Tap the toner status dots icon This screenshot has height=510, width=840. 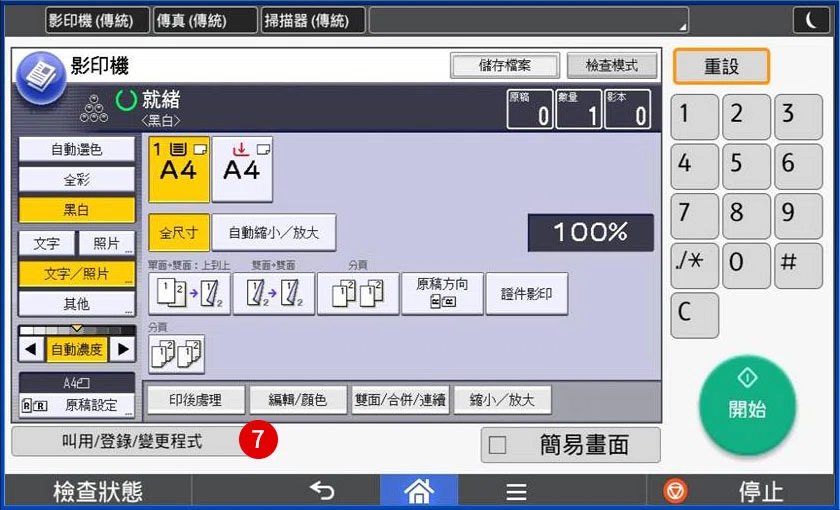pos(94,109)
